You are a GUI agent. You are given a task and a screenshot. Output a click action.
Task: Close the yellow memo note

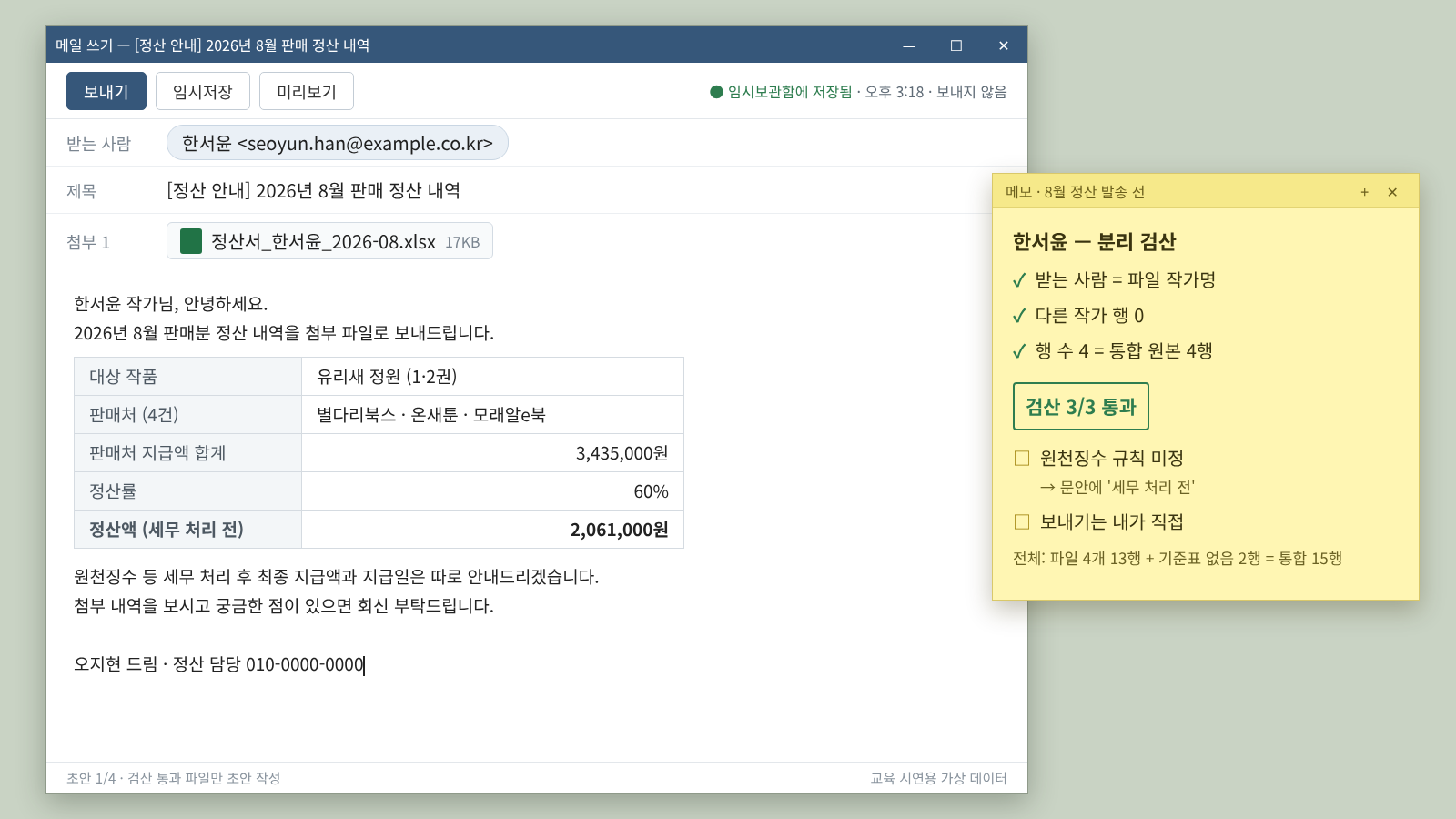pos(1392,192)
